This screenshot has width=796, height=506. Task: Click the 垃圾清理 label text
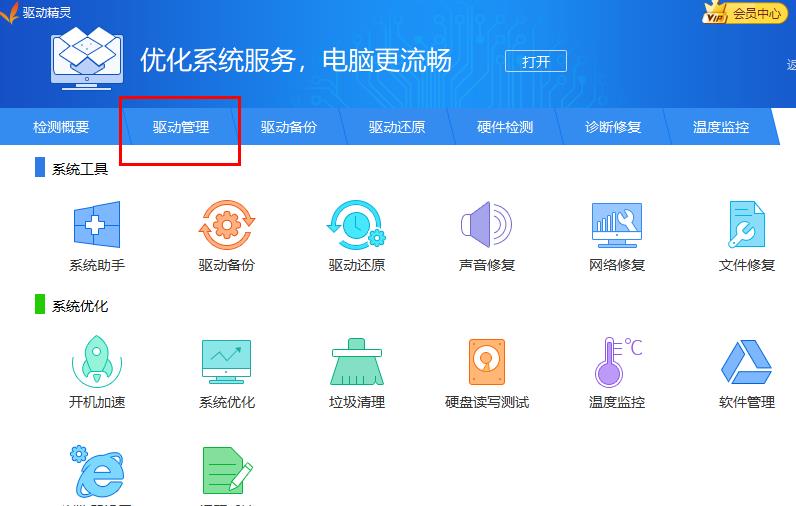357,402
